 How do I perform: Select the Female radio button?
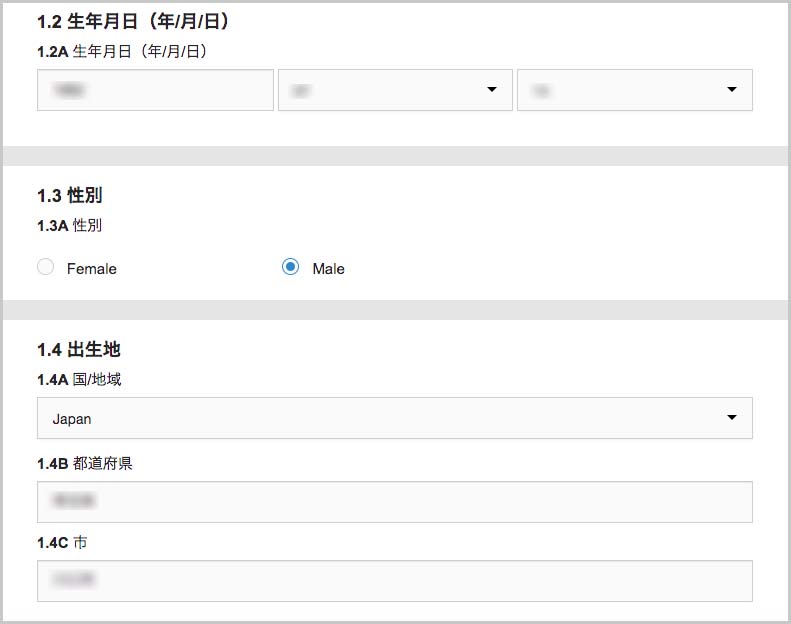pos(45,267)
